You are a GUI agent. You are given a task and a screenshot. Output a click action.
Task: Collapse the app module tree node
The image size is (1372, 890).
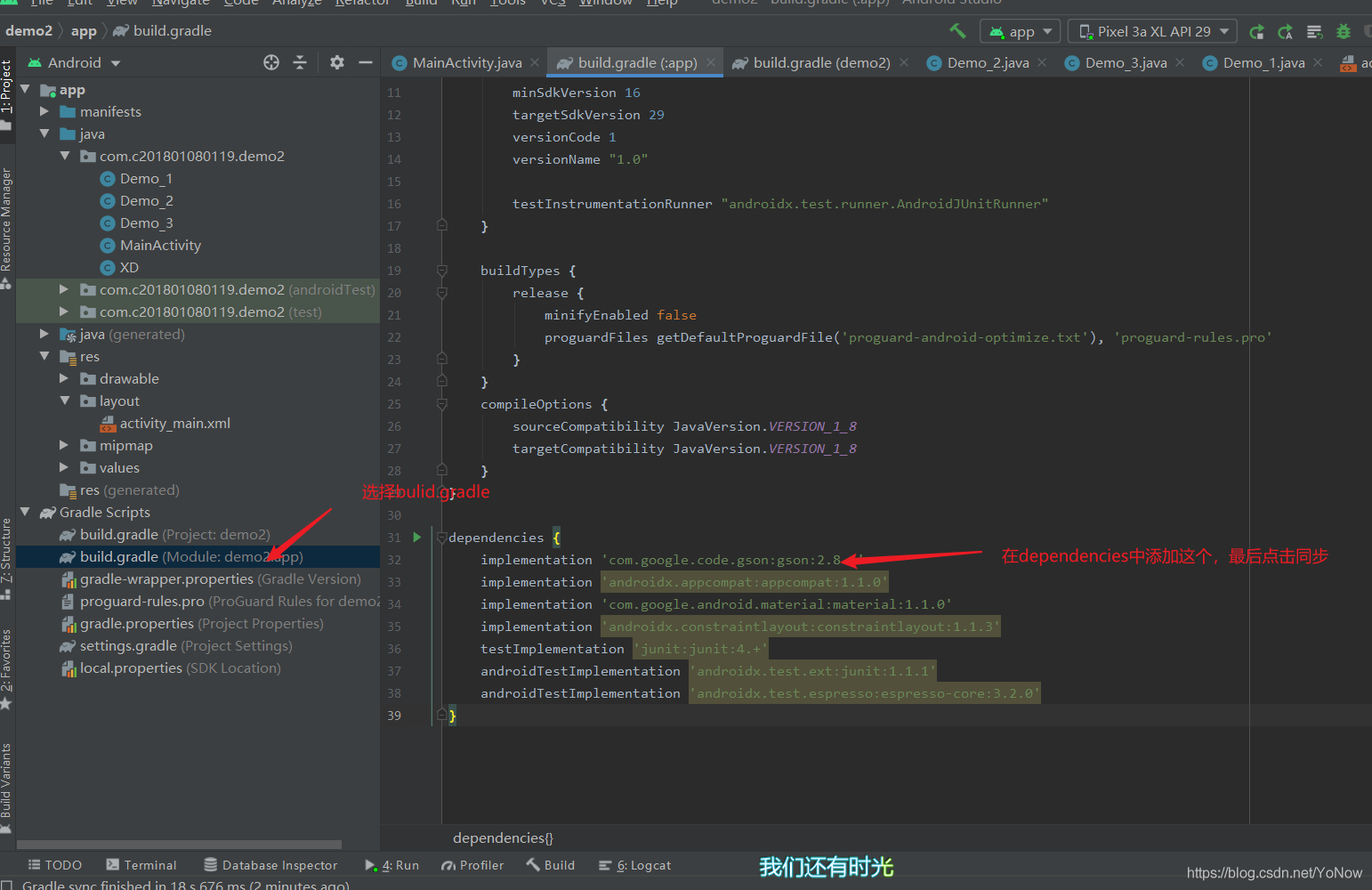pos(25,89)
